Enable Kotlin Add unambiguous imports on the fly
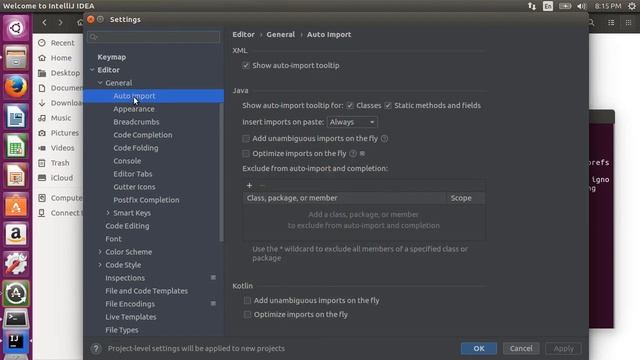640x360 pixels. (x=247, y=300)
